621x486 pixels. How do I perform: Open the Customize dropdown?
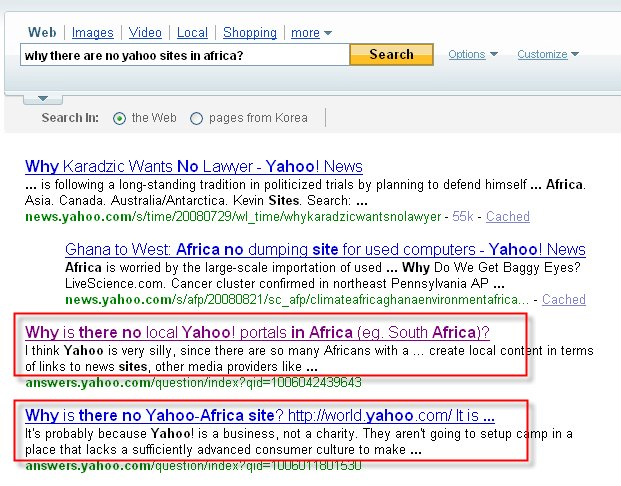pyautogui.click(x=548, y=54)
